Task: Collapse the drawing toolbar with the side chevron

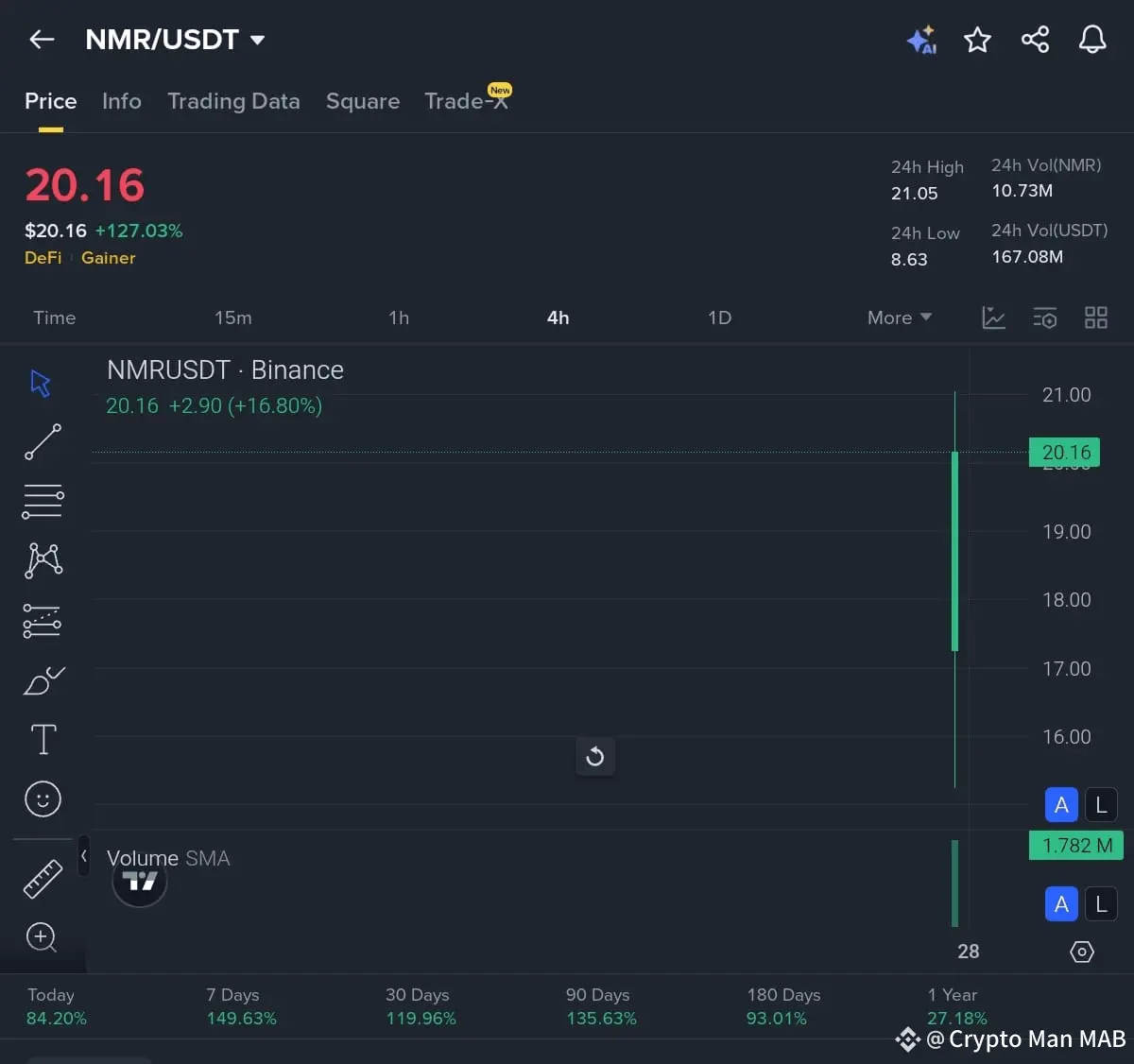Action: [83, 856]
